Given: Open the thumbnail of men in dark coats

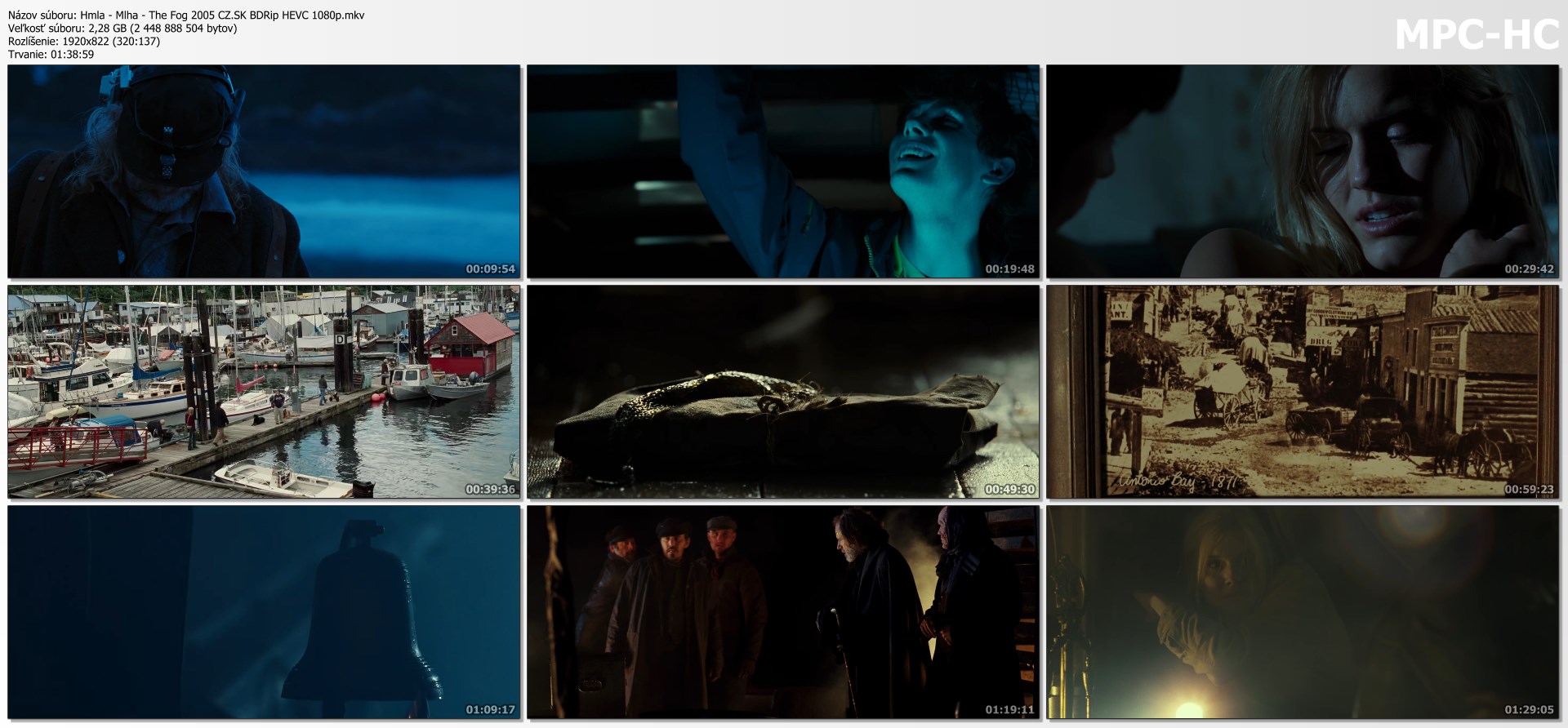Looking at the screenshot, I should coord(783,612).
